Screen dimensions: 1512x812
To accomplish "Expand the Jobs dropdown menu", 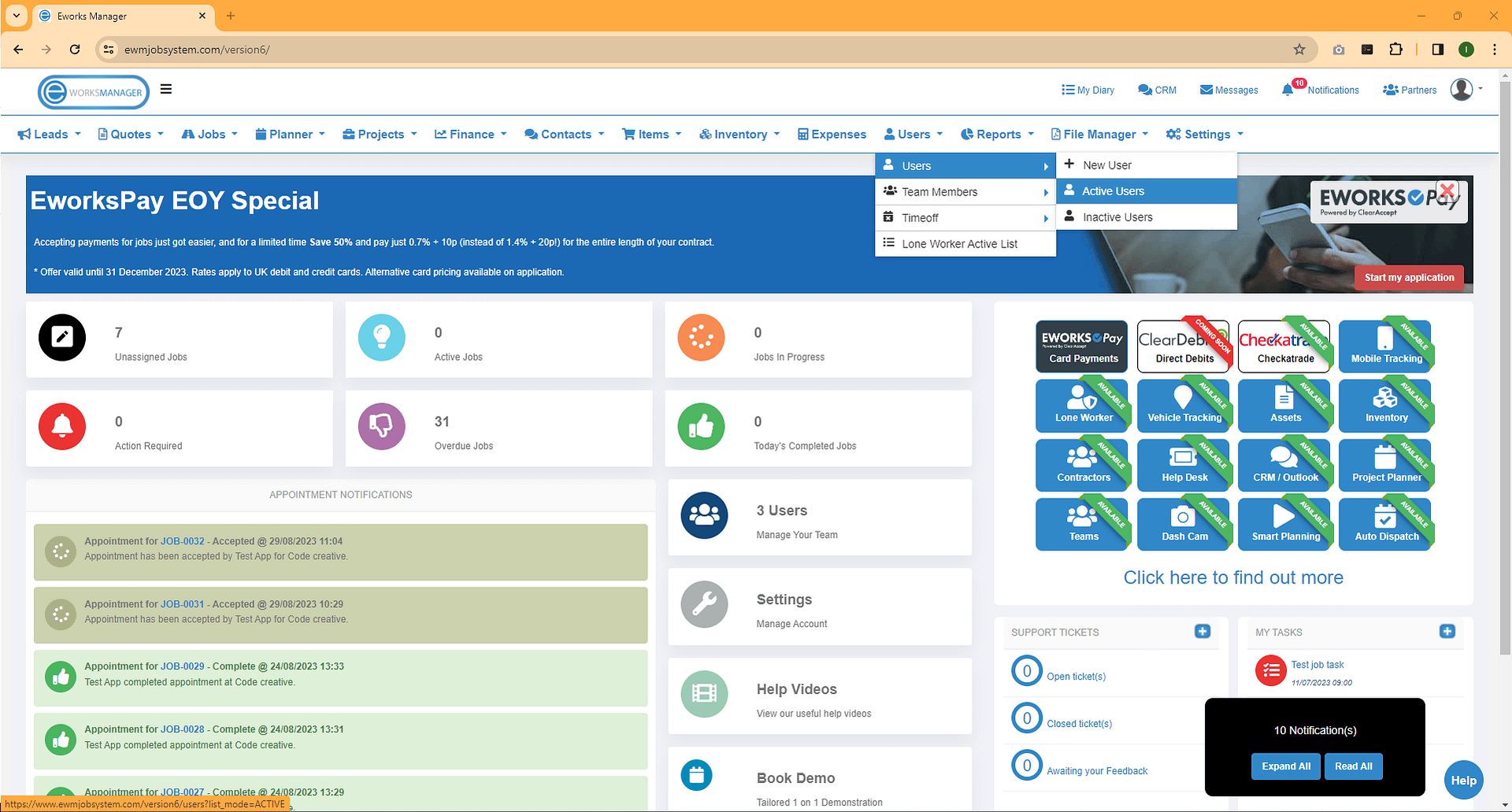I will coord(209,134).
